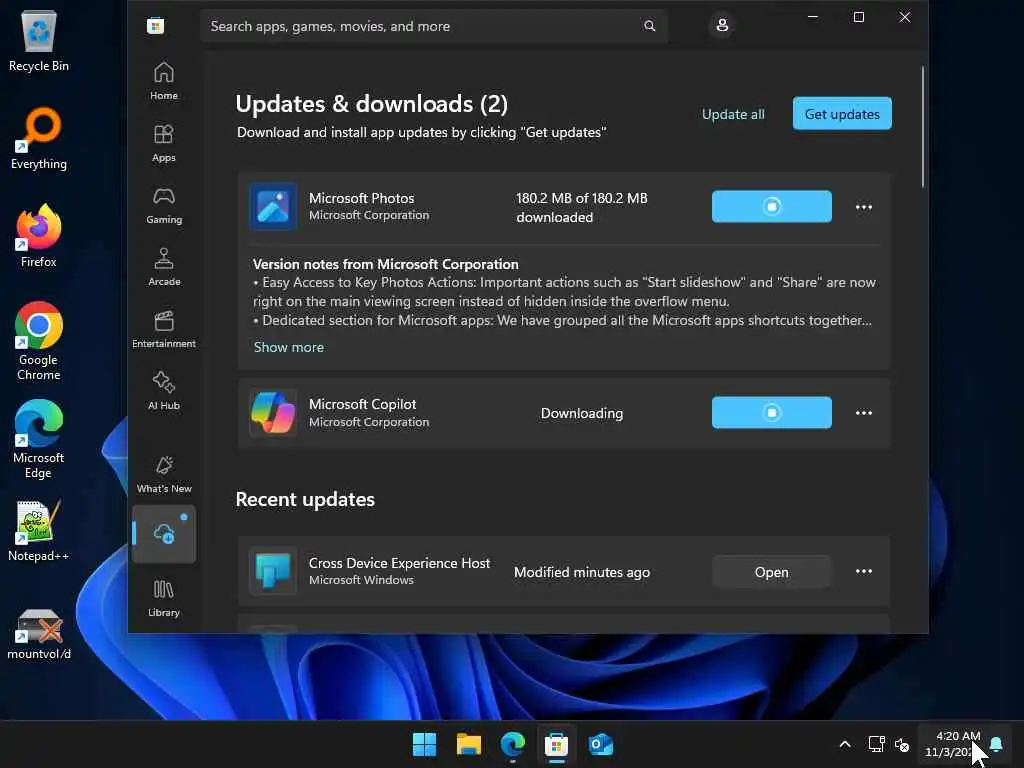Image resolution: width=1024 pixels, height=768 pixels.
Task: Open the taskbar clock and date
Action: (x=953, y=744)
